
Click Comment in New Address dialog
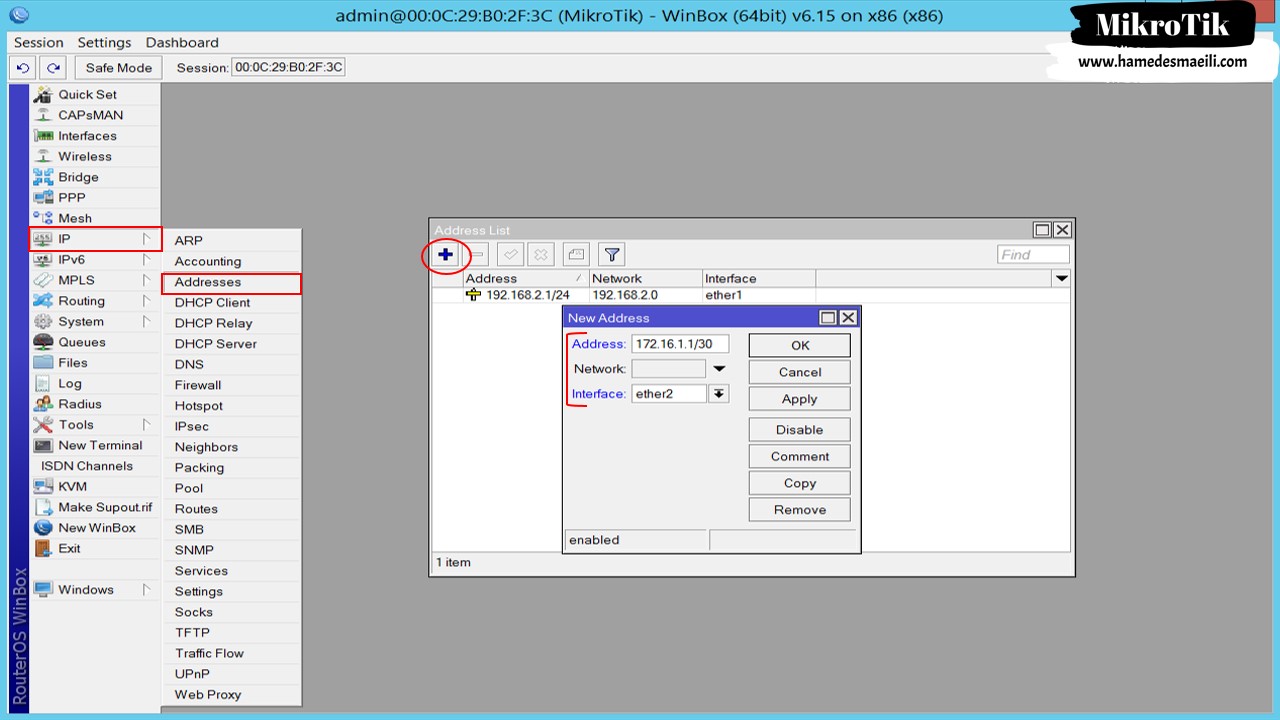800,456
